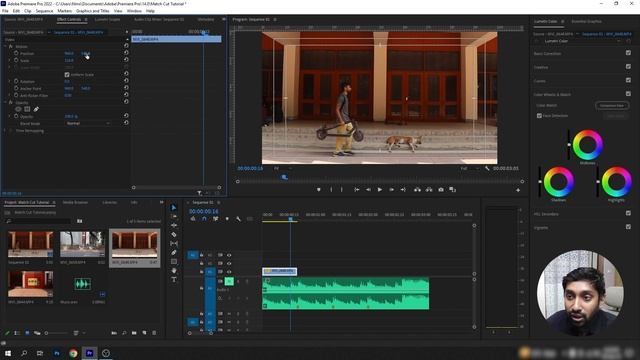The image size is (640, 360).
Task: Select the Razor tool
Action: [174, 234]
